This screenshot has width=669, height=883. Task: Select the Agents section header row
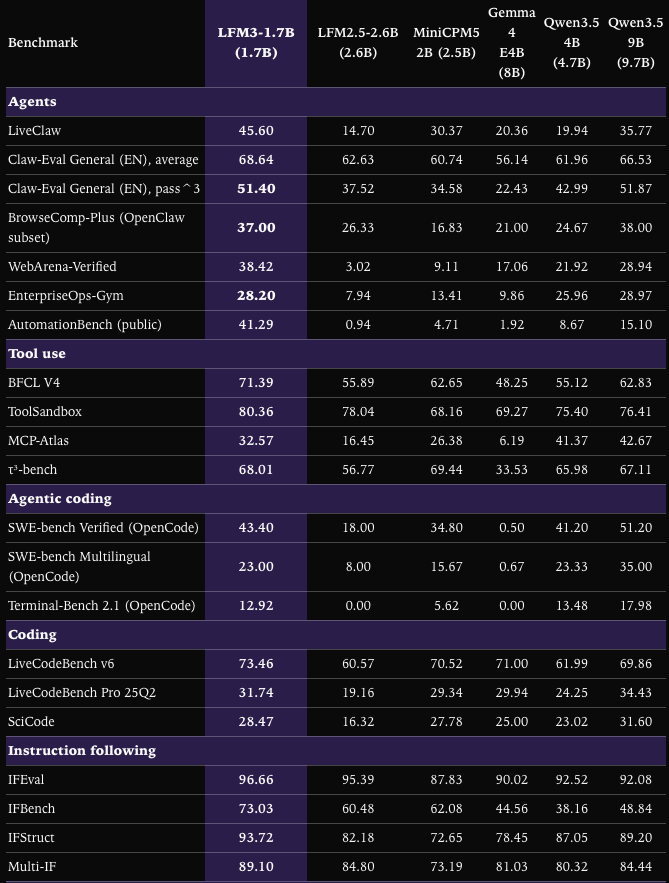[x=336, y=102]
